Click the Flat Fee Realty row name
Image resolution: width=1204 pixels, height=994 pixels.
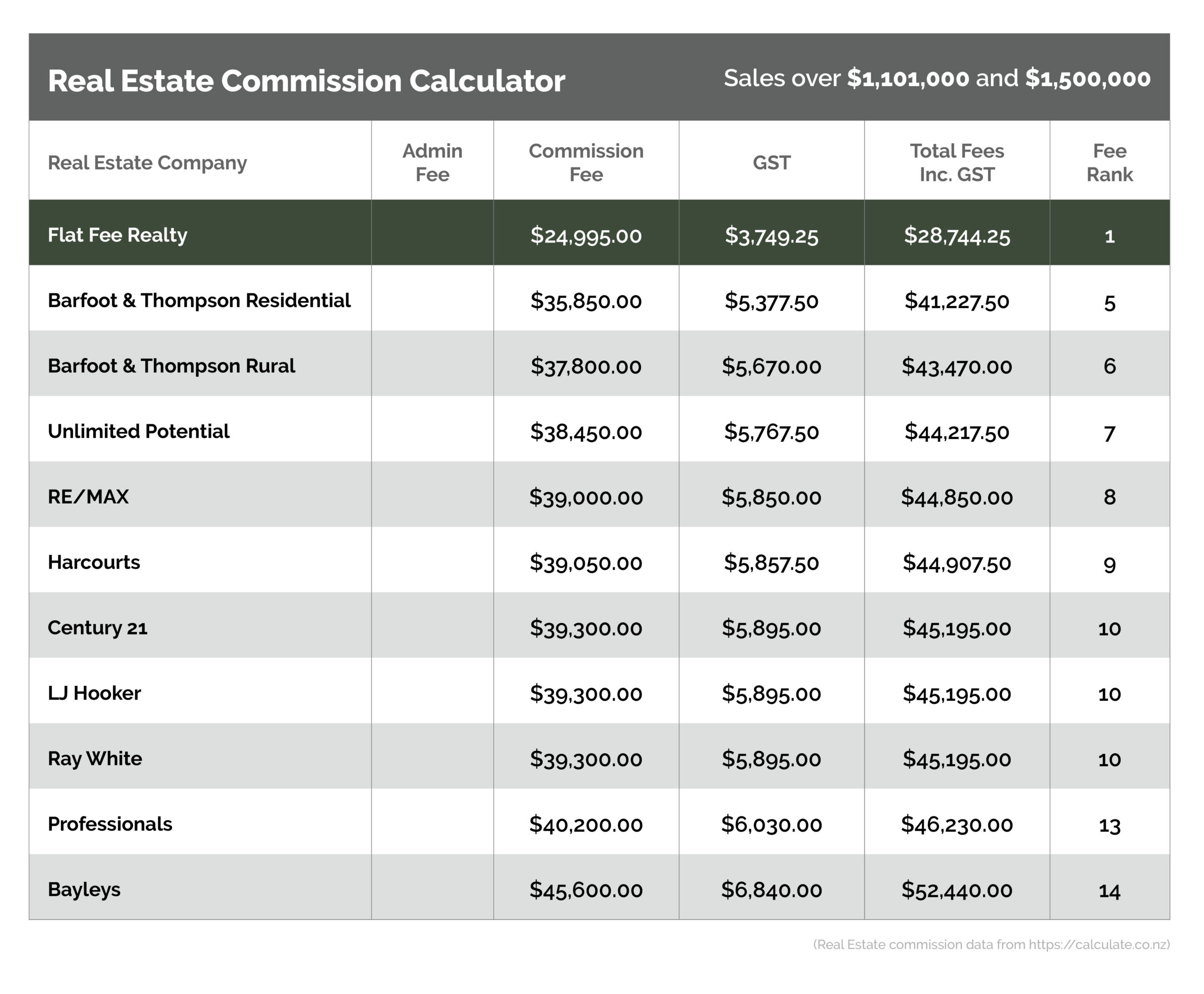pyautogui.click(x=118, y=235)
